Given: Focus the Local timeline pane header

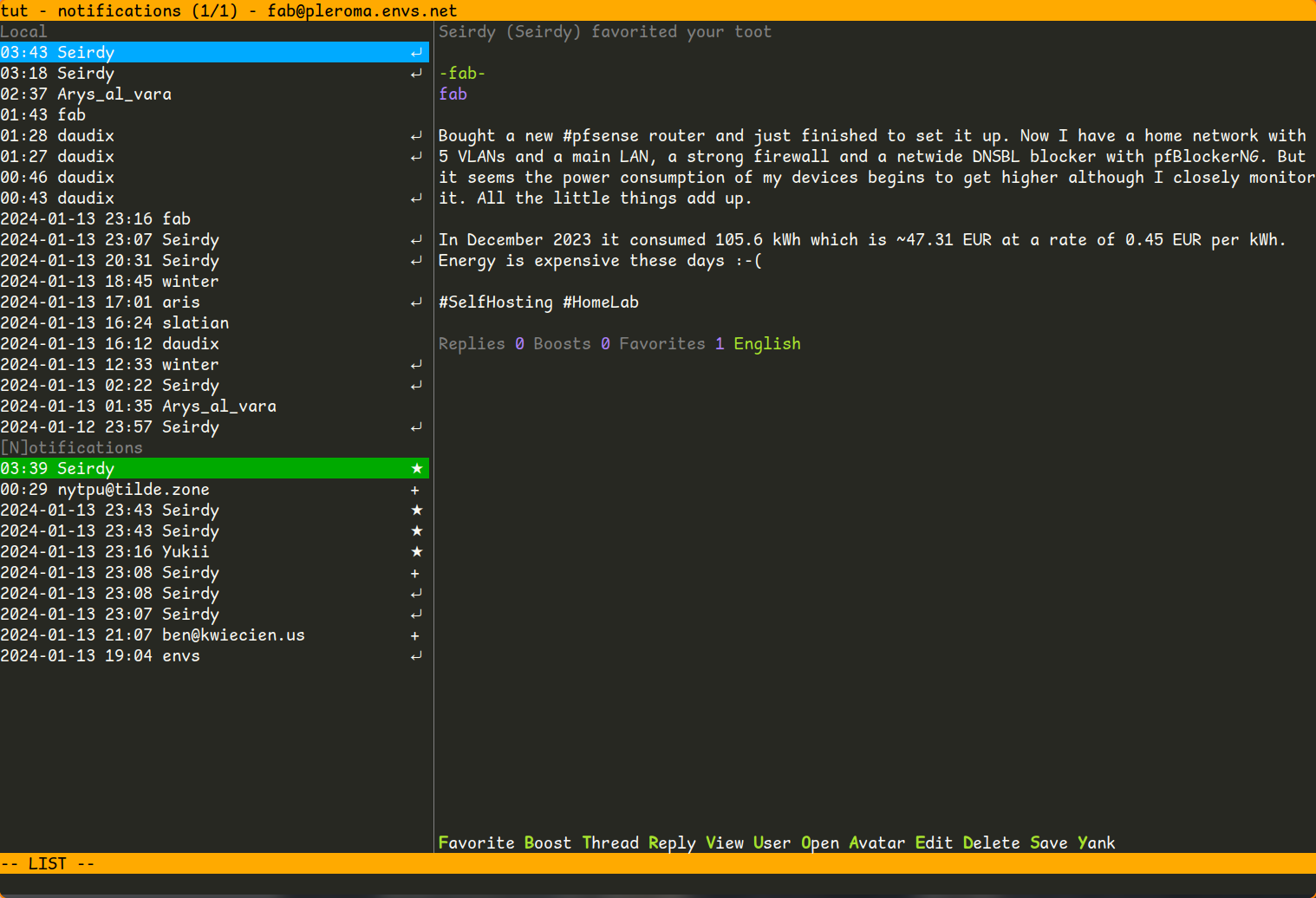Looking at the screenshot, I should coord(23,32).
